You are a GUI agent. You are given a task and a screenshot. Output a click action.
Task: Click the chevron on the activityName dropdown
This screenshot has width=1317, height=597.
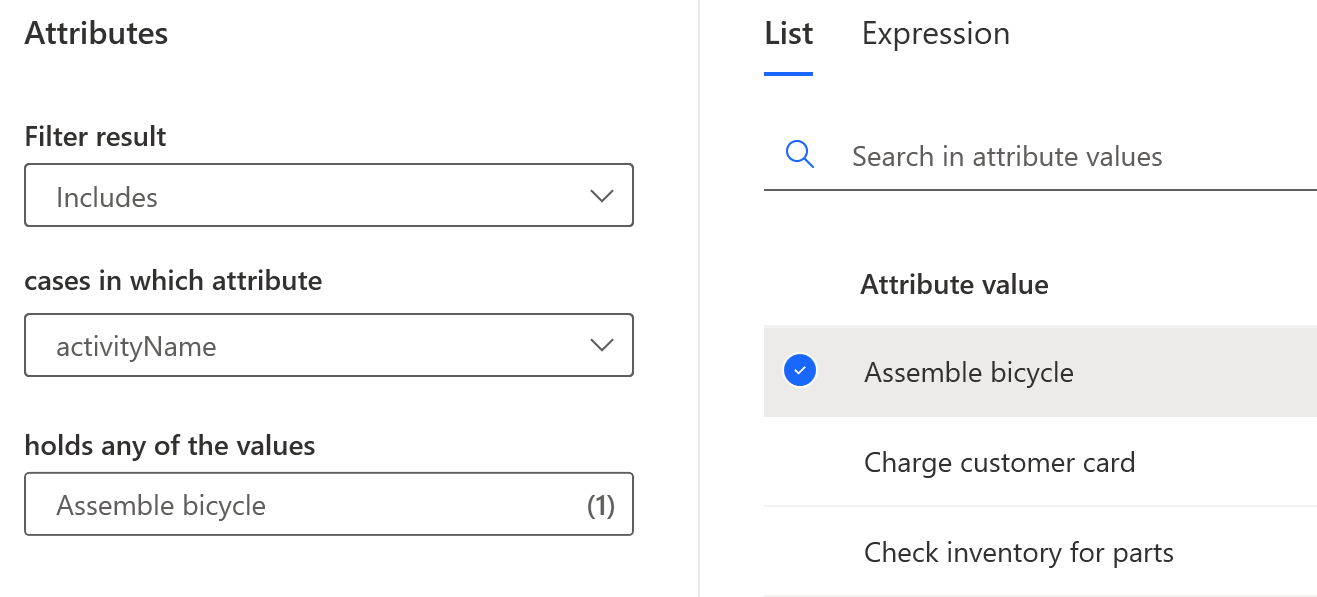(602, 345)
